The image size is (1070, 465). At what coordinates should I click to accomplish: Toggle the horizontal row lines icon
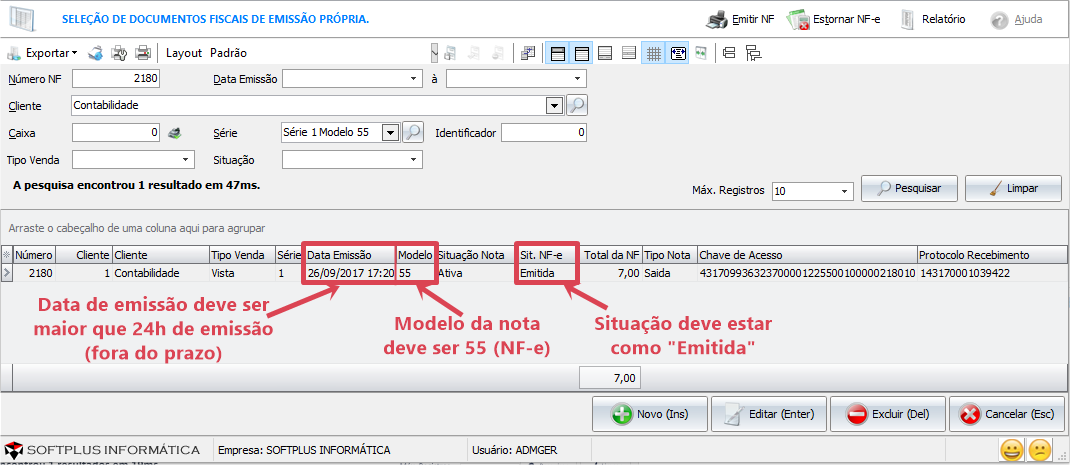click(x=629, y=53)
